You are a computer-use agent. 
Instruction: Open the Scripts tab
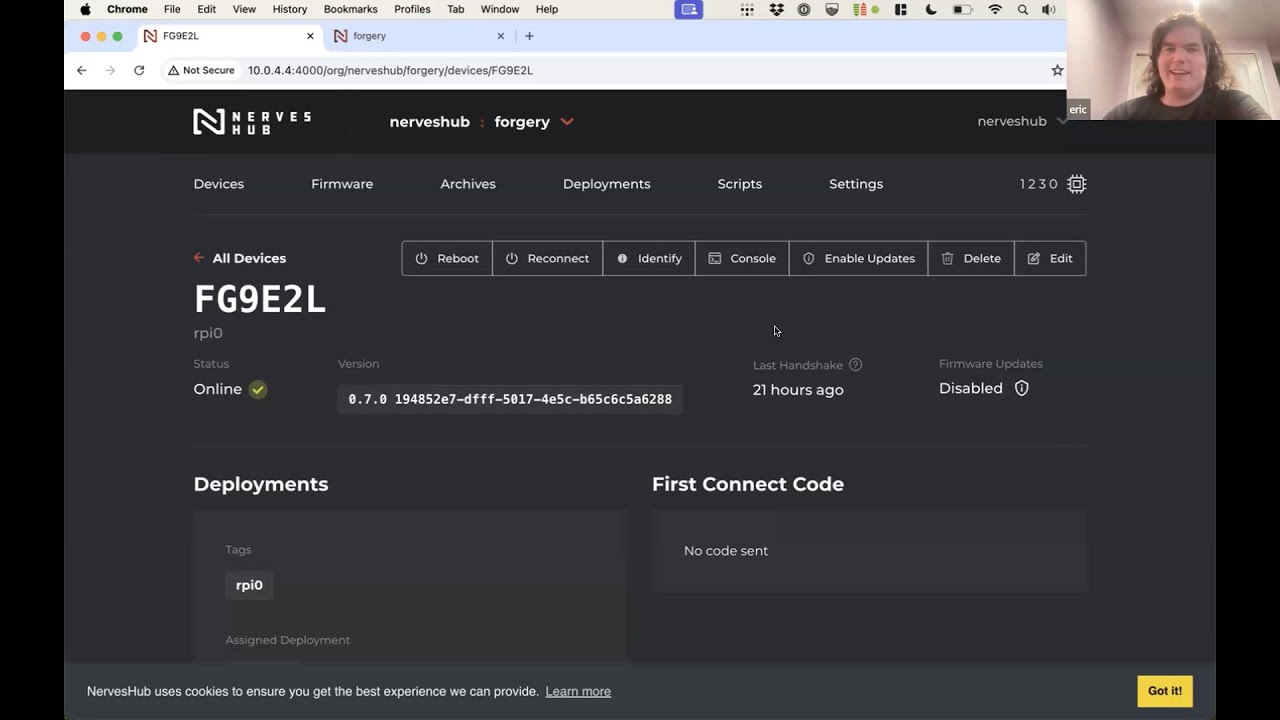pos(739,184)
